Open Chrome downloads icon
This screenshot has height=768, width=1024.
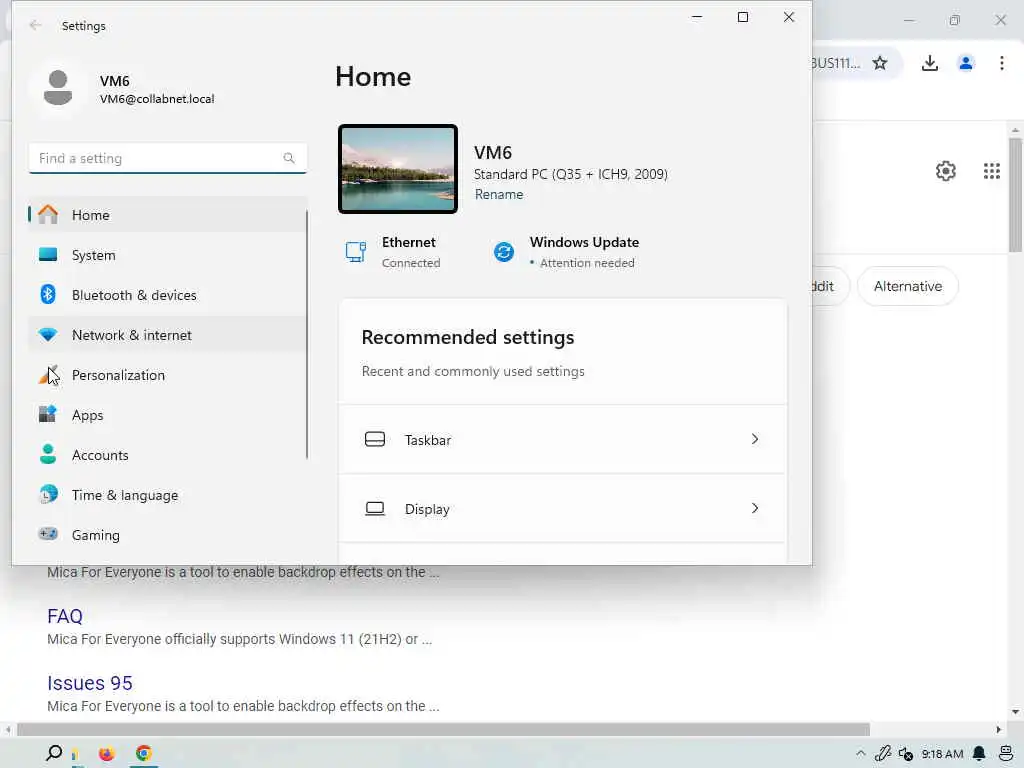[929, 63]
